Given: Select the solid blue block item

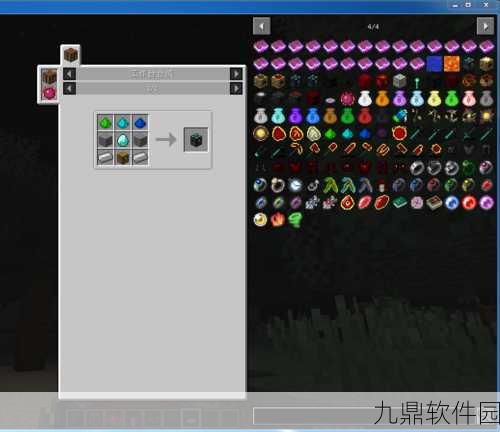Looking at the screenshot, I should [434, 64].
